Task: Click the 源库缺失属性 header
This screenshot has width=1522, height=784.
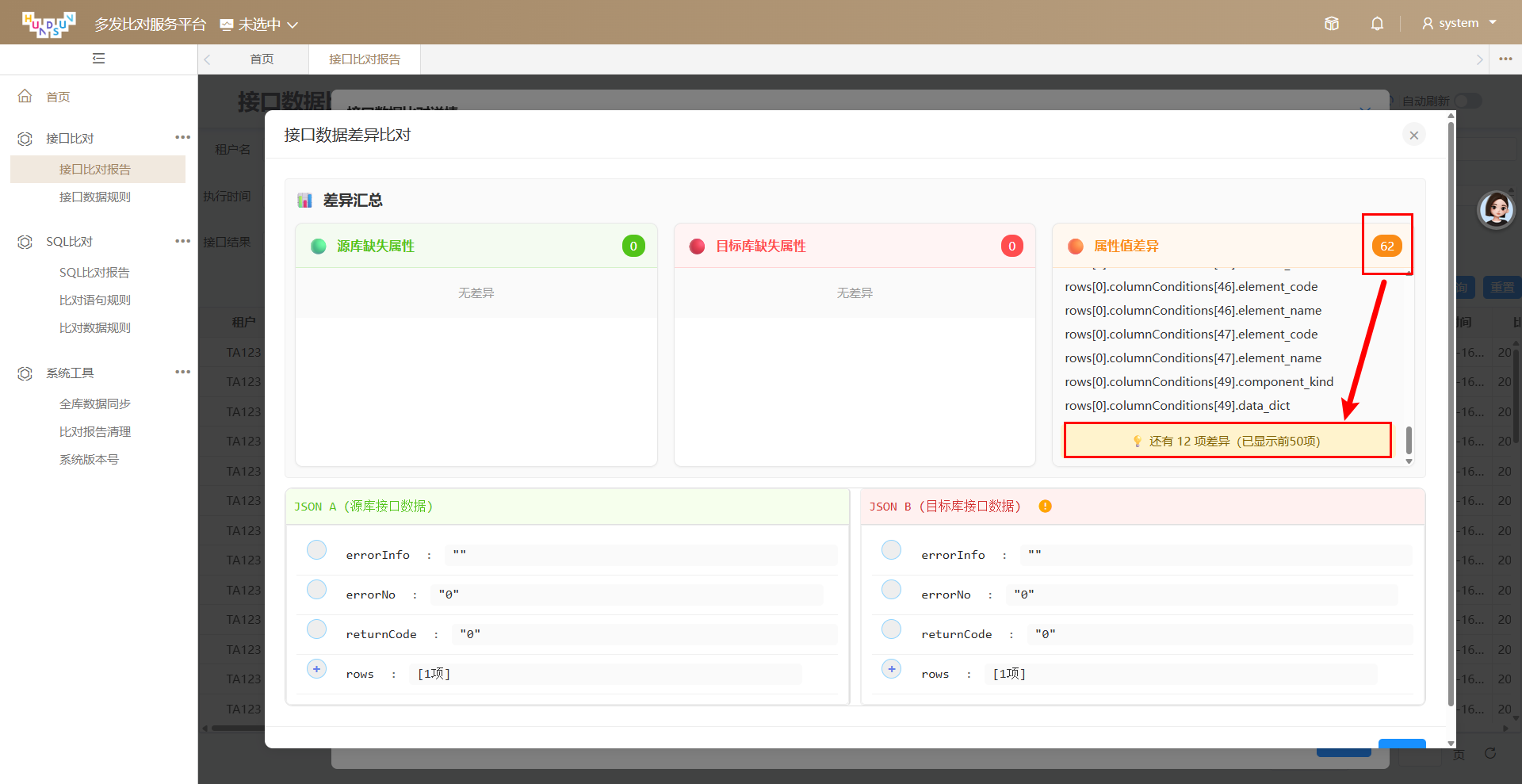Action: tap(476, 246)
